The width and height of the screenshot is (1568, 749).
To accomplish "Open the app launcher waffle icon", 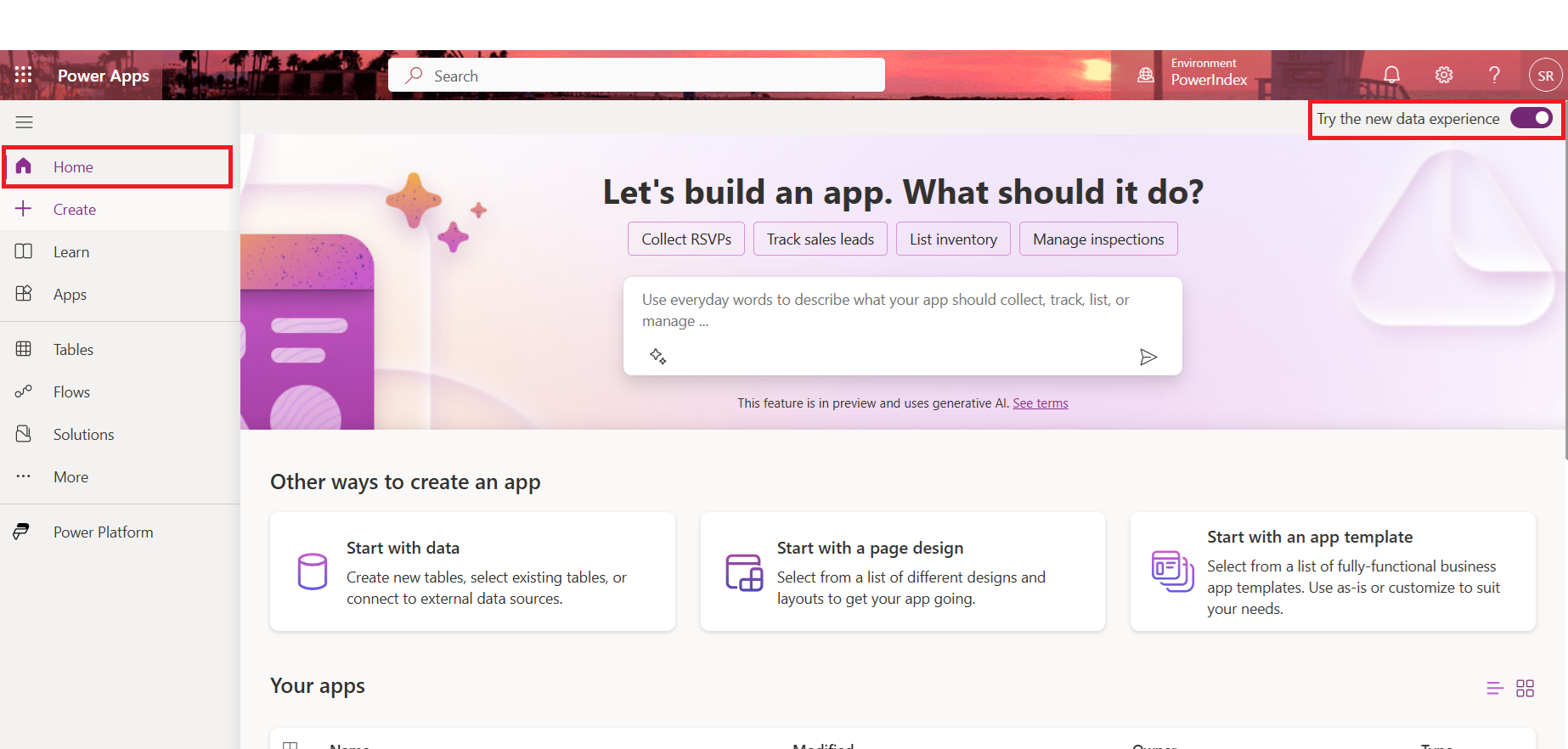I will tap(23, 75).
